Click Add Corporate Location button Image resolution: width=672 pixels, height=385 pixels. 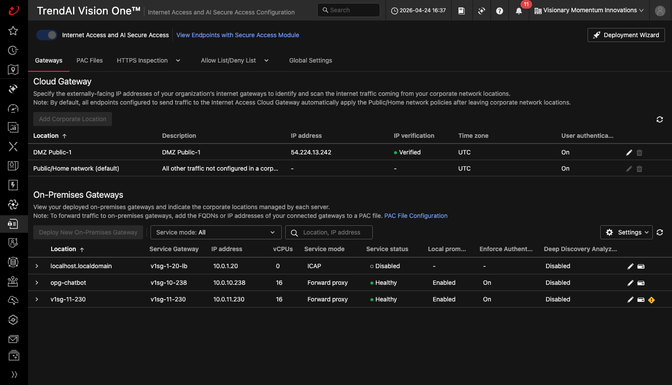(x=72, y=119)
